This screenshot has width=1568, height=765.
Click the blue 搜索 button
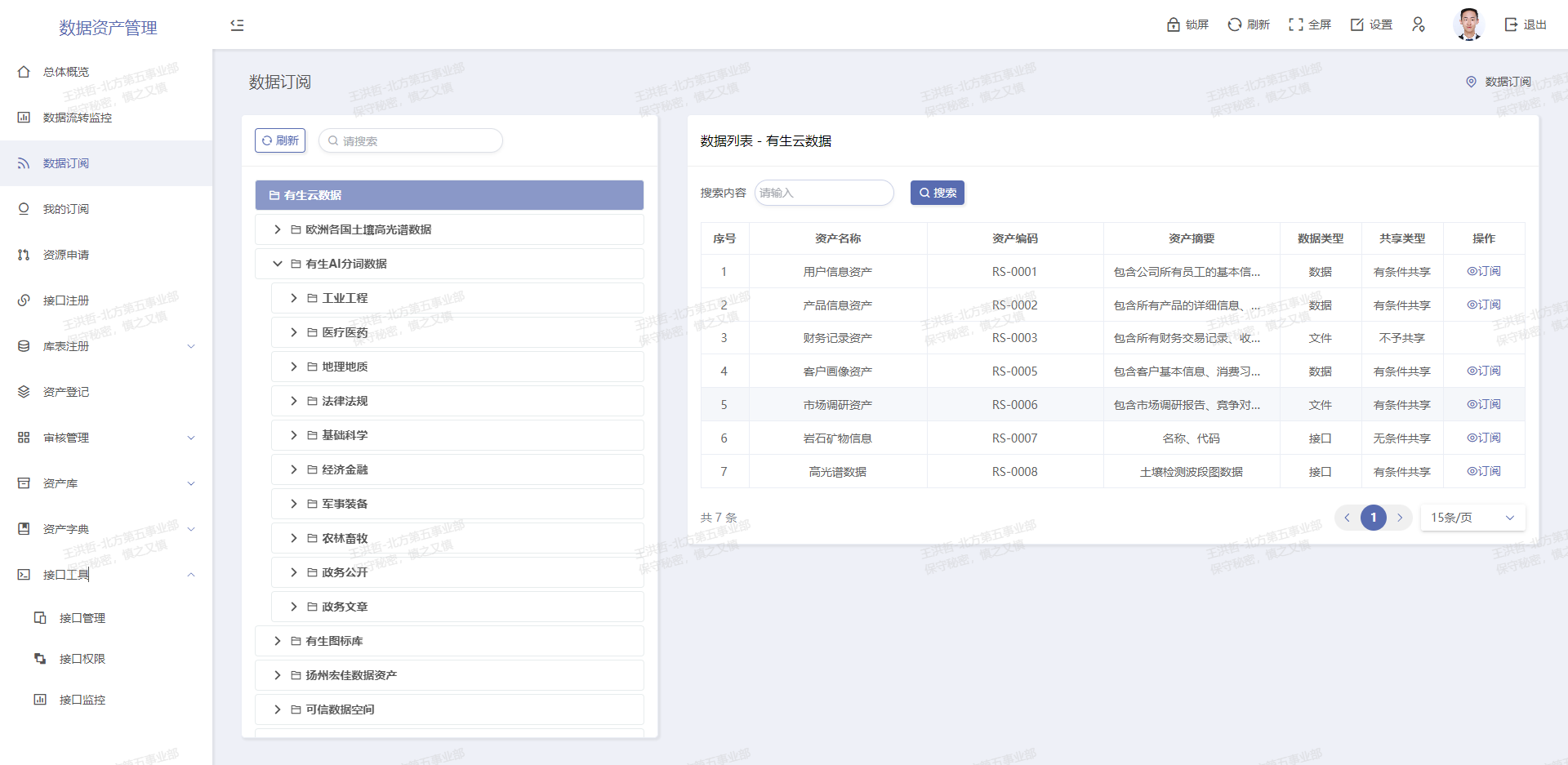click(x=938, y=193)
